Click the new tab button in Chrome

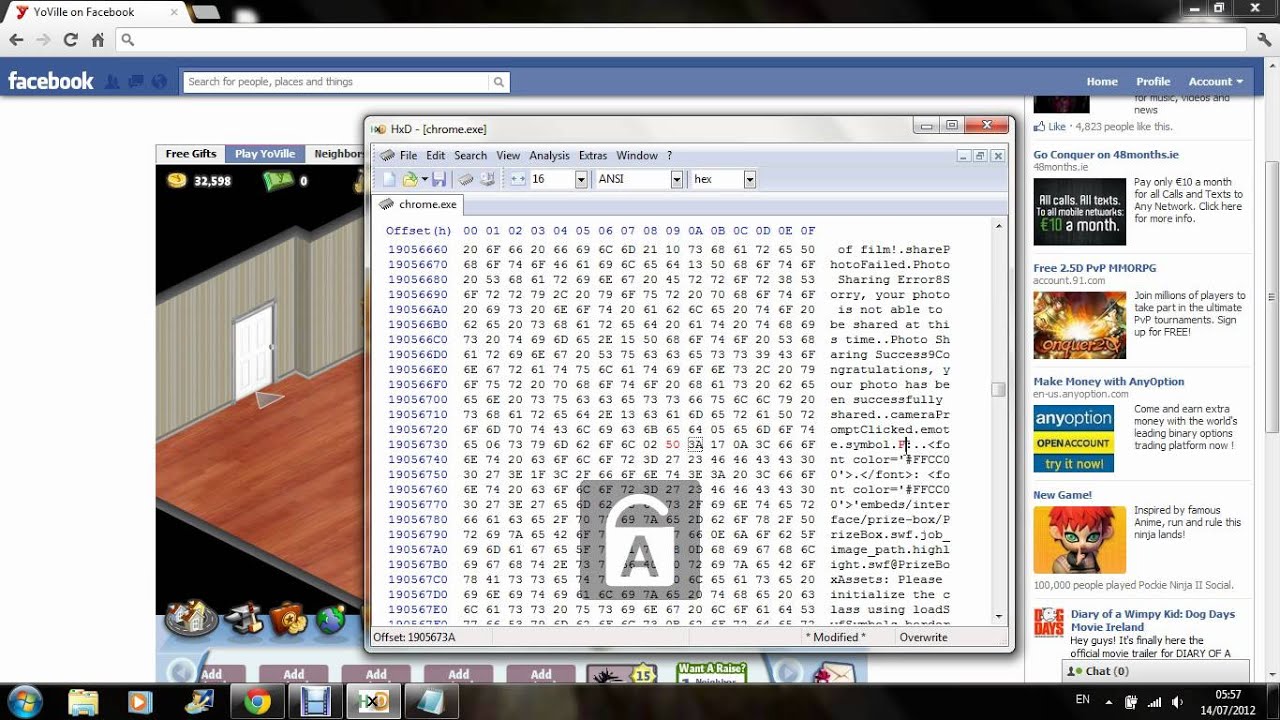pos(205,12)
